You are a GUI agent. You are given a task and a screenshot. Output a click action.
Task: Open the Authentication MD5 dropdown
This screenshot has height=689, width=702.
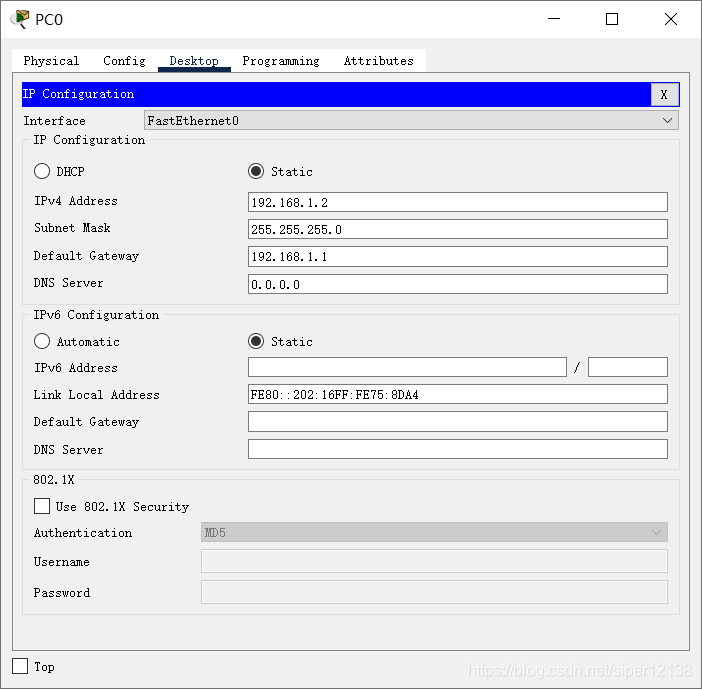pyautogui.click(x=434, y=532)
